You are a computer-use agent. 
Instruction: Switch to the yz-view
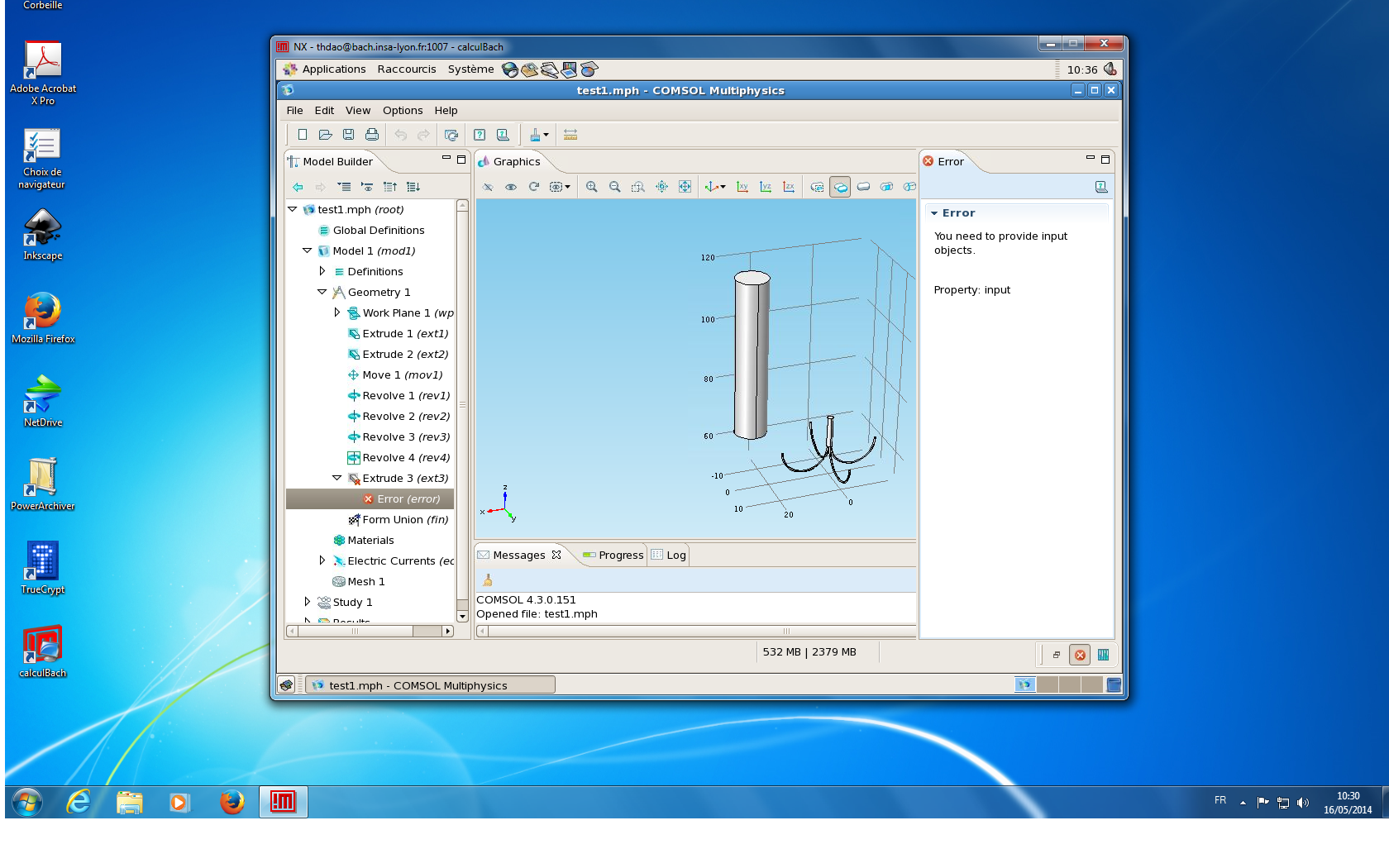766,187
